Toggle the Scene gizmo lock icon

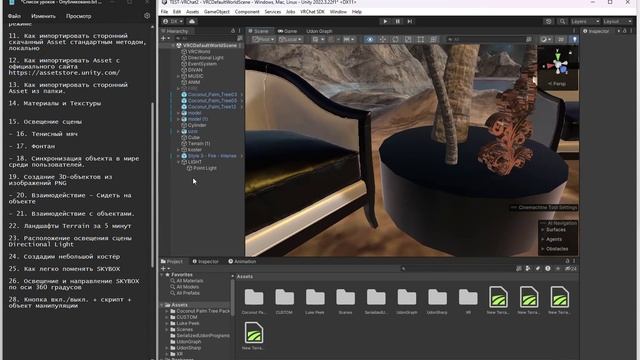570,52
